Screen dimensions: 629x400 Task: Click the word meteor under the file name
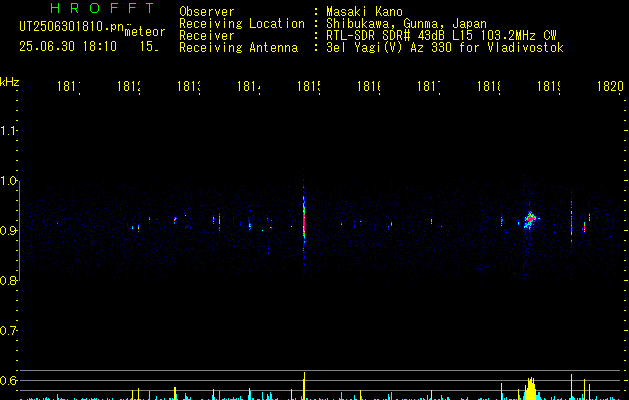point(145,32)
